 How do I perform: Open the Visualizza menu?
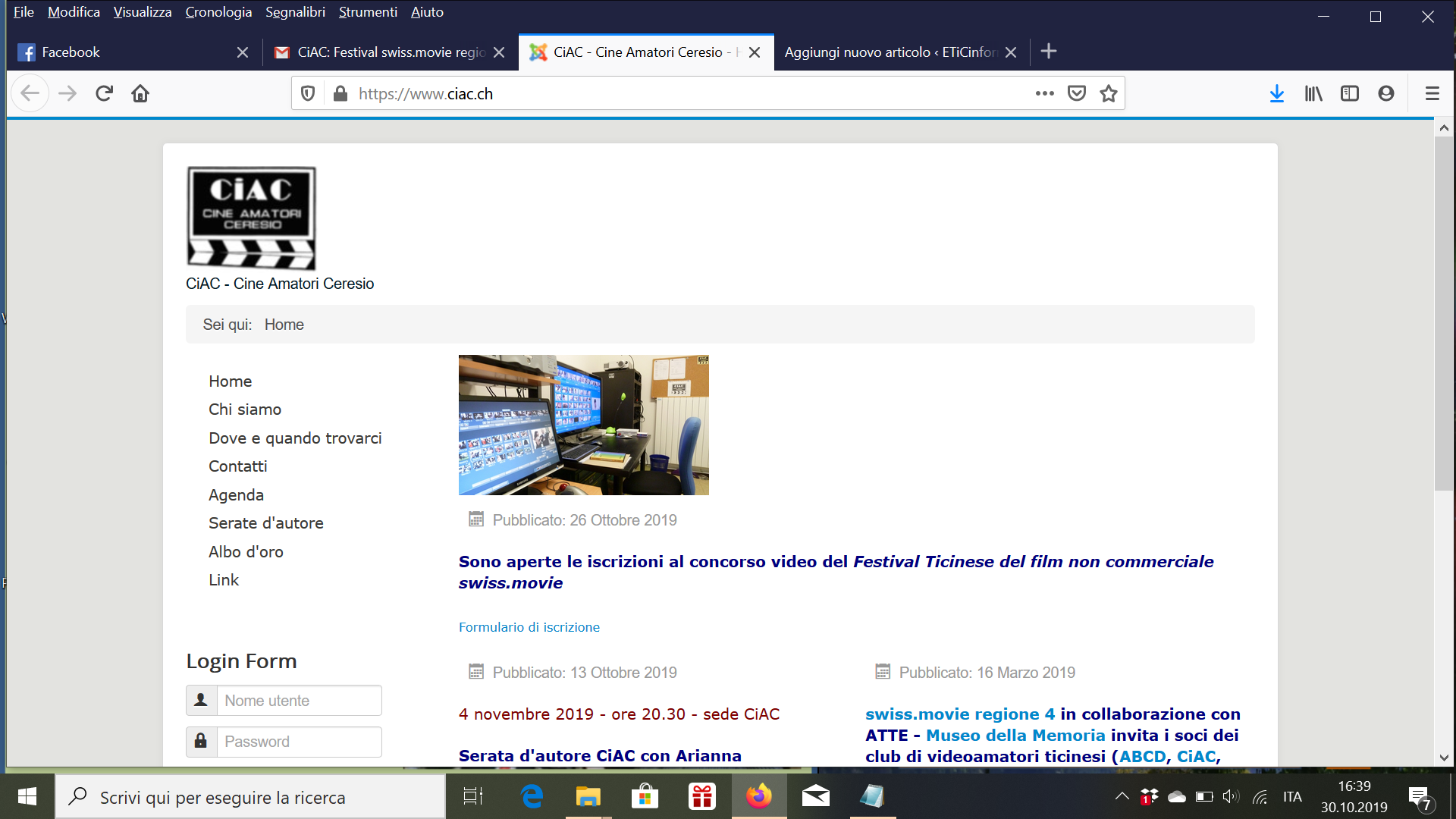143,12
